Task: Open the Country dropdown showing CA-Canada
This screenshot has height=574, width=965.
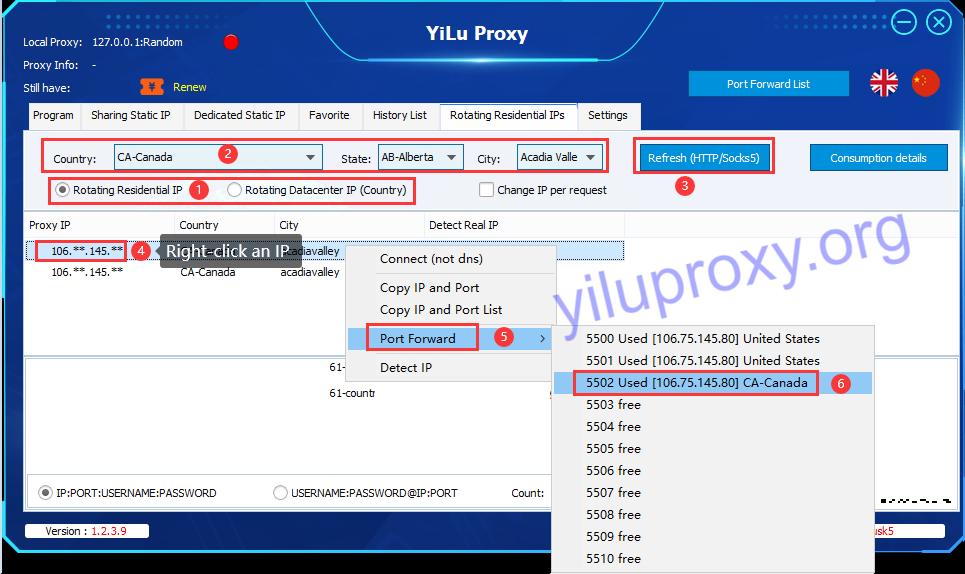Action: pyautogui.click(x=218, y=157)
